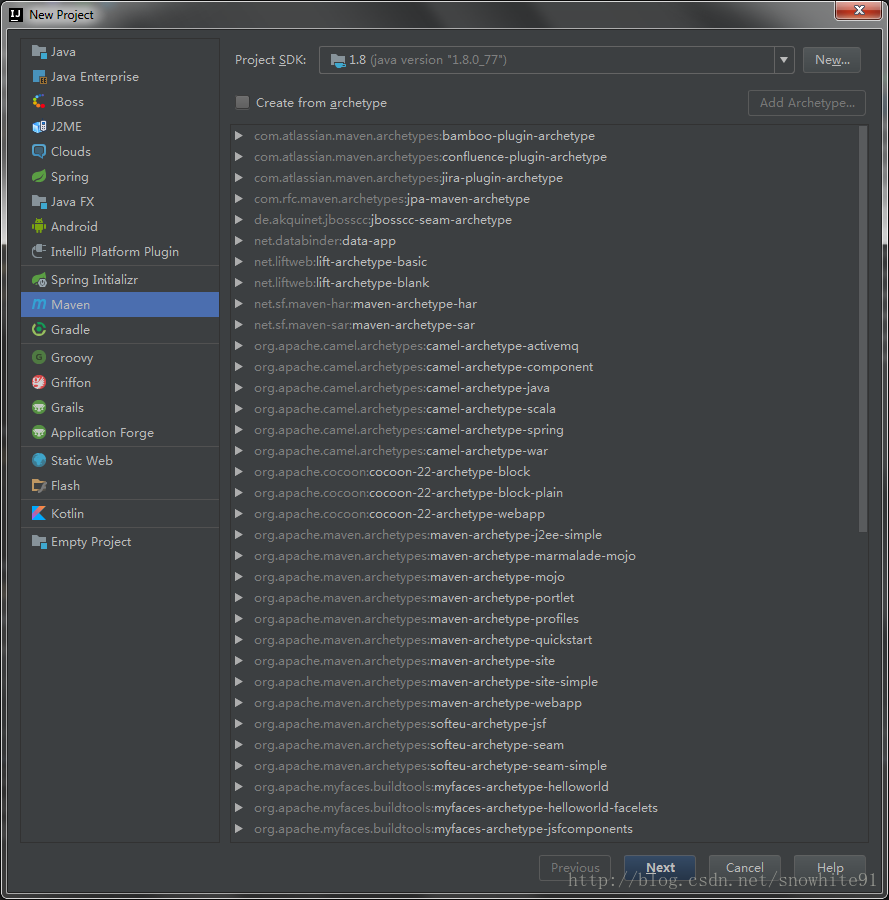Click the Empty Project folder icon
The image size is (889, 900).
[39, 541]
